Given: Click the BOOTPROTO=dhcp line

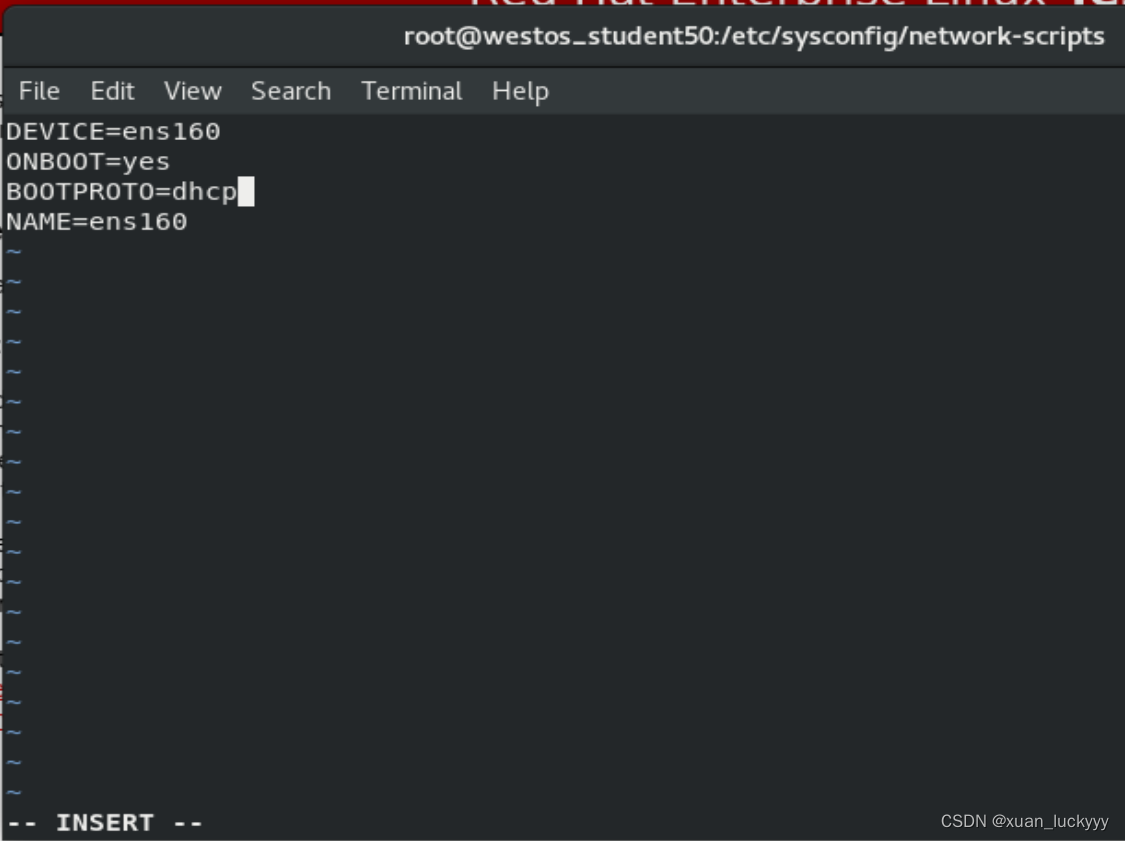Looking at the screenshot, I should pos(121,192).
